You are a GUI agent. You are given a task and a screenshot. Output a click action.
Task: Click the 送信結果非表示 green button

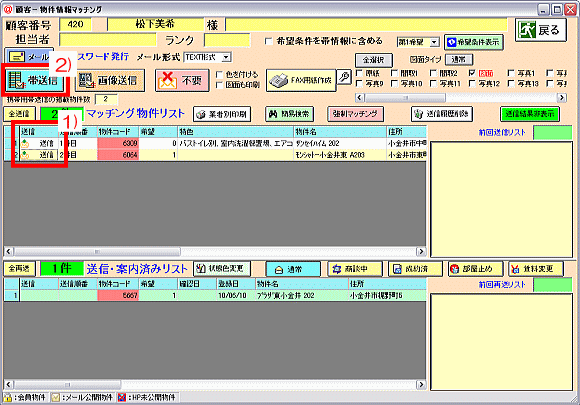(x=530, y=114)
